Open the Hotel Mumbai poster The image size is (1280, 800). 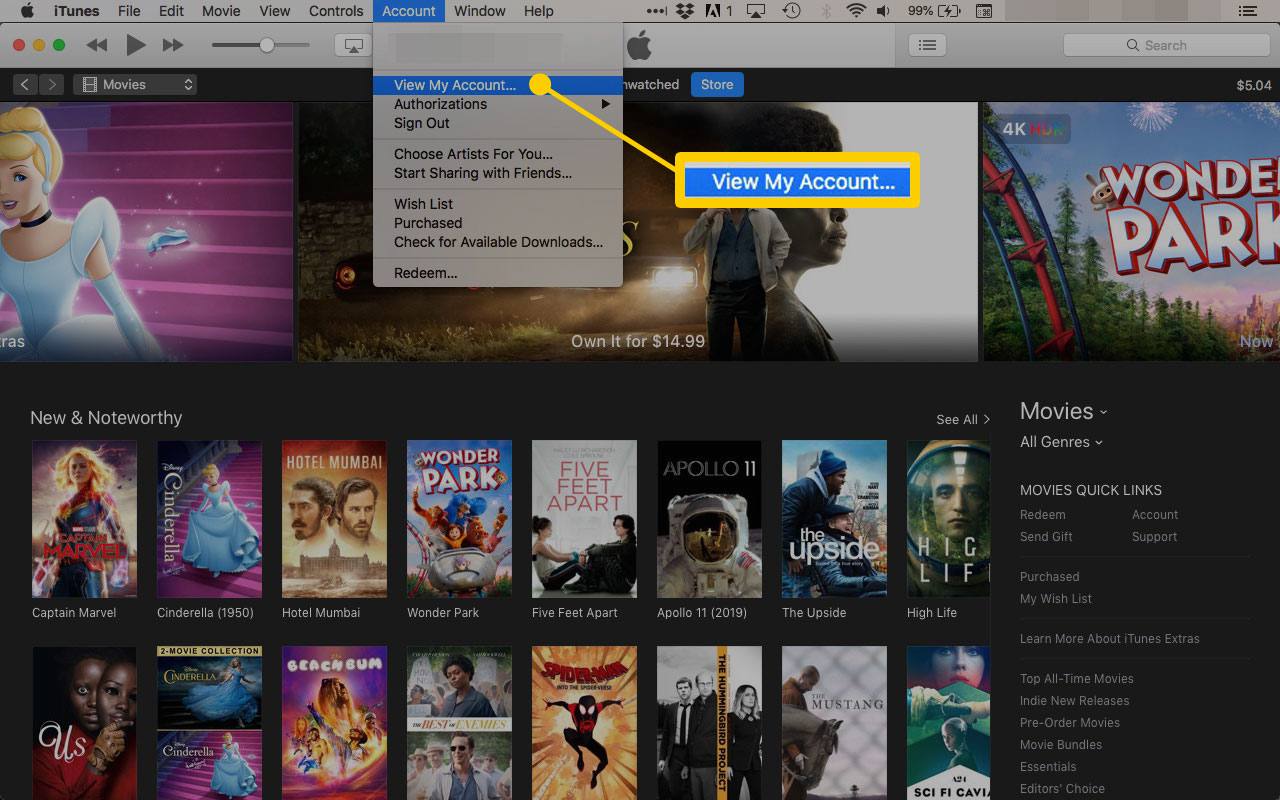(334, 519)
